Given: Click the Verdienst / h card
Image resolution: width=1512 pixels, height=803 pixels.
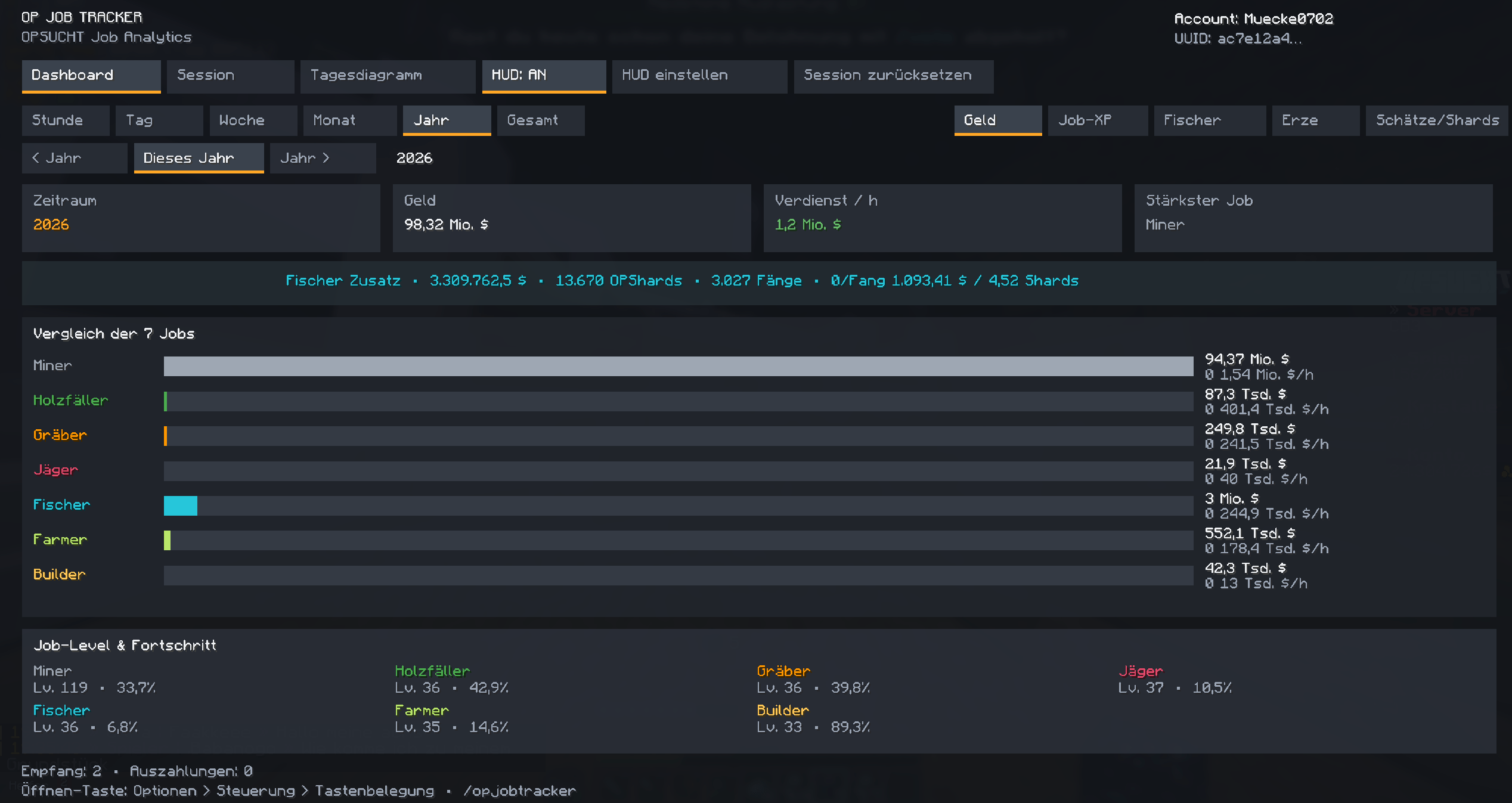Looking at the screenshot, I should pyautogui.click(x=943, y=218).
